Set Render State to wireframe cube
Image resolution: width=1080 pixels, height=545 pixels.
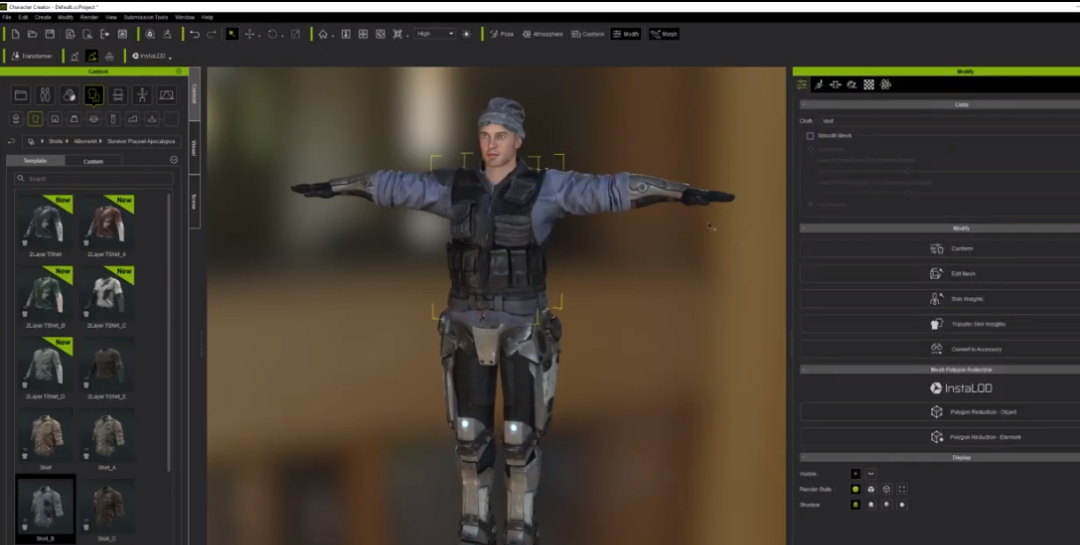pyautogui.click(x=886, y=489)
